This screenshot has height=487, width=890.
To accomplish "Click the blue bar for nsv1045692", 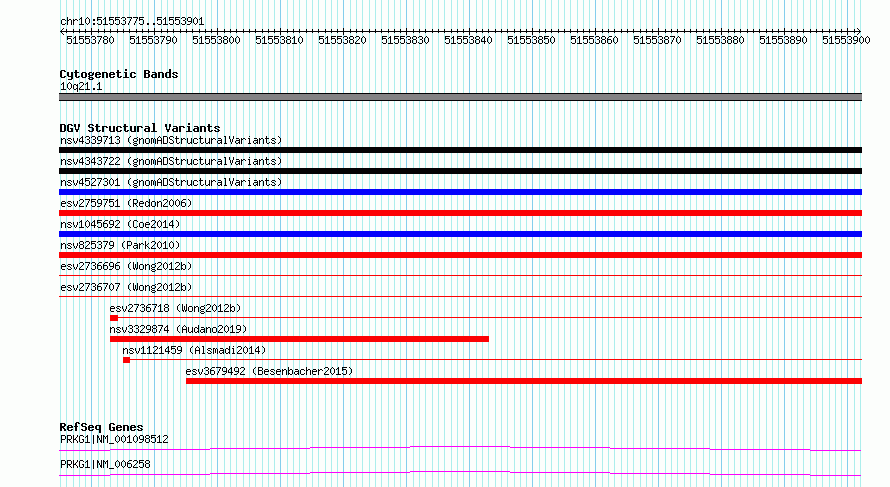I will [x=460, y=234].
